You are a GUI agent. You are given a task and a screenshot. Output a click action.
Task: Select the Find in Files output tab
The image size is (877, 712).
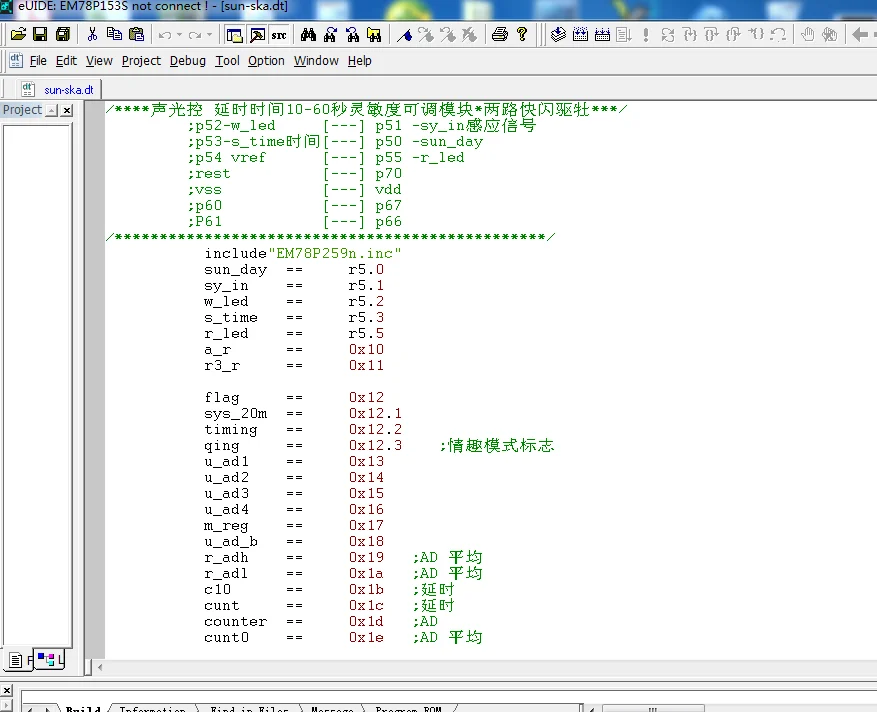[x=248, y=709]
